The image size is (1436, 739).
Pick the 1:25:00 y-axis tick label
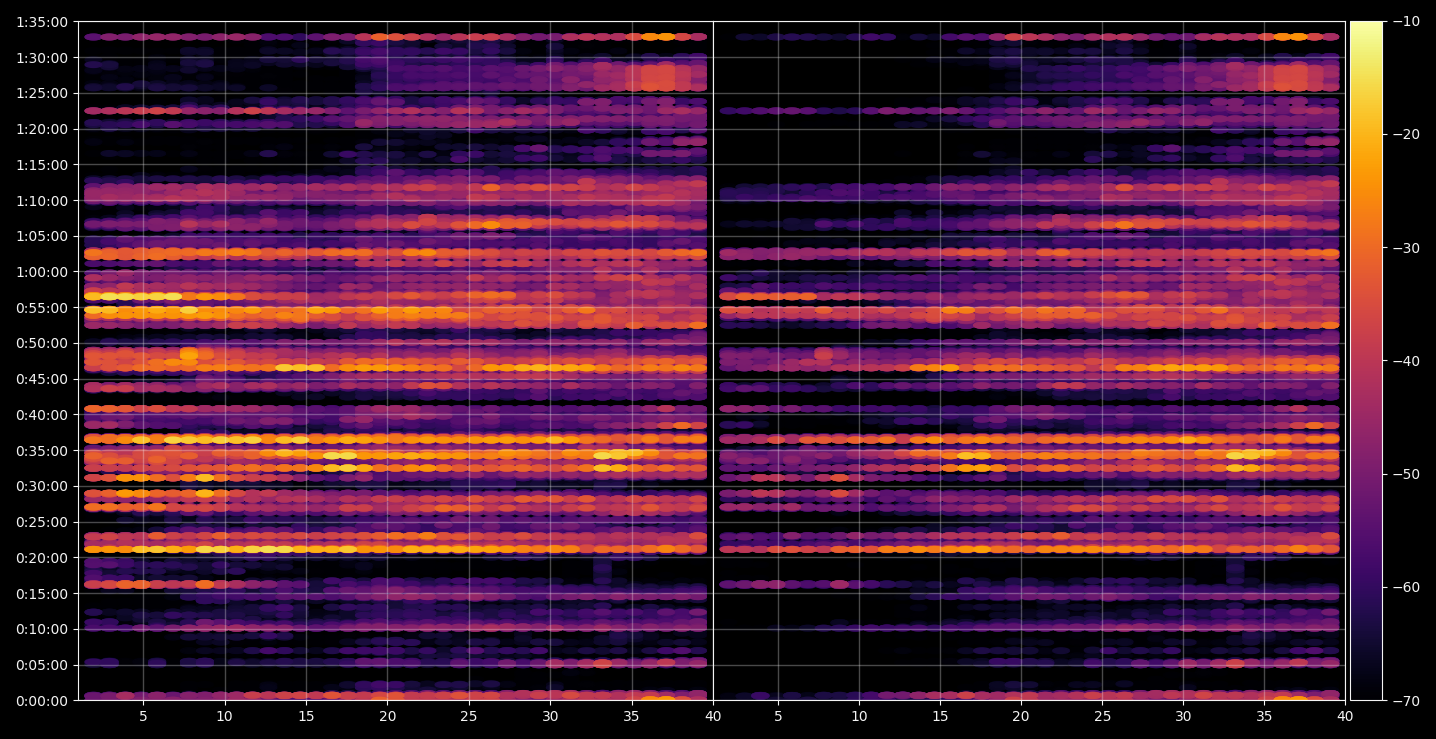[x=42, y=93]
